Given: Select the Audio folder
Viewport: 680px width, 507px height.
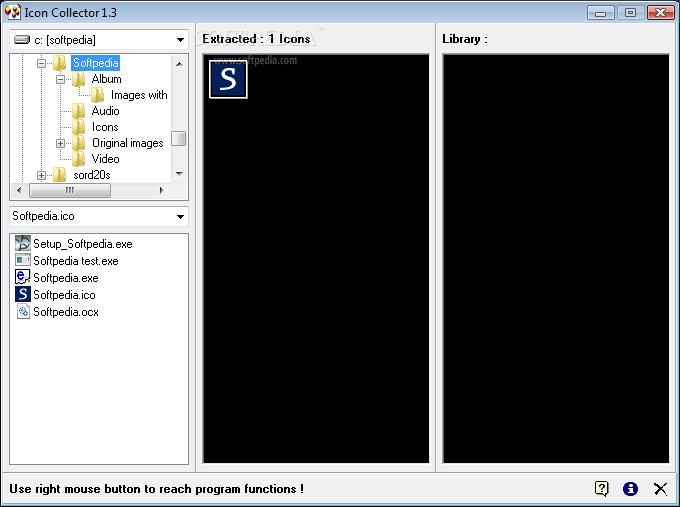Looking at the screenshot, I should 105,111.
